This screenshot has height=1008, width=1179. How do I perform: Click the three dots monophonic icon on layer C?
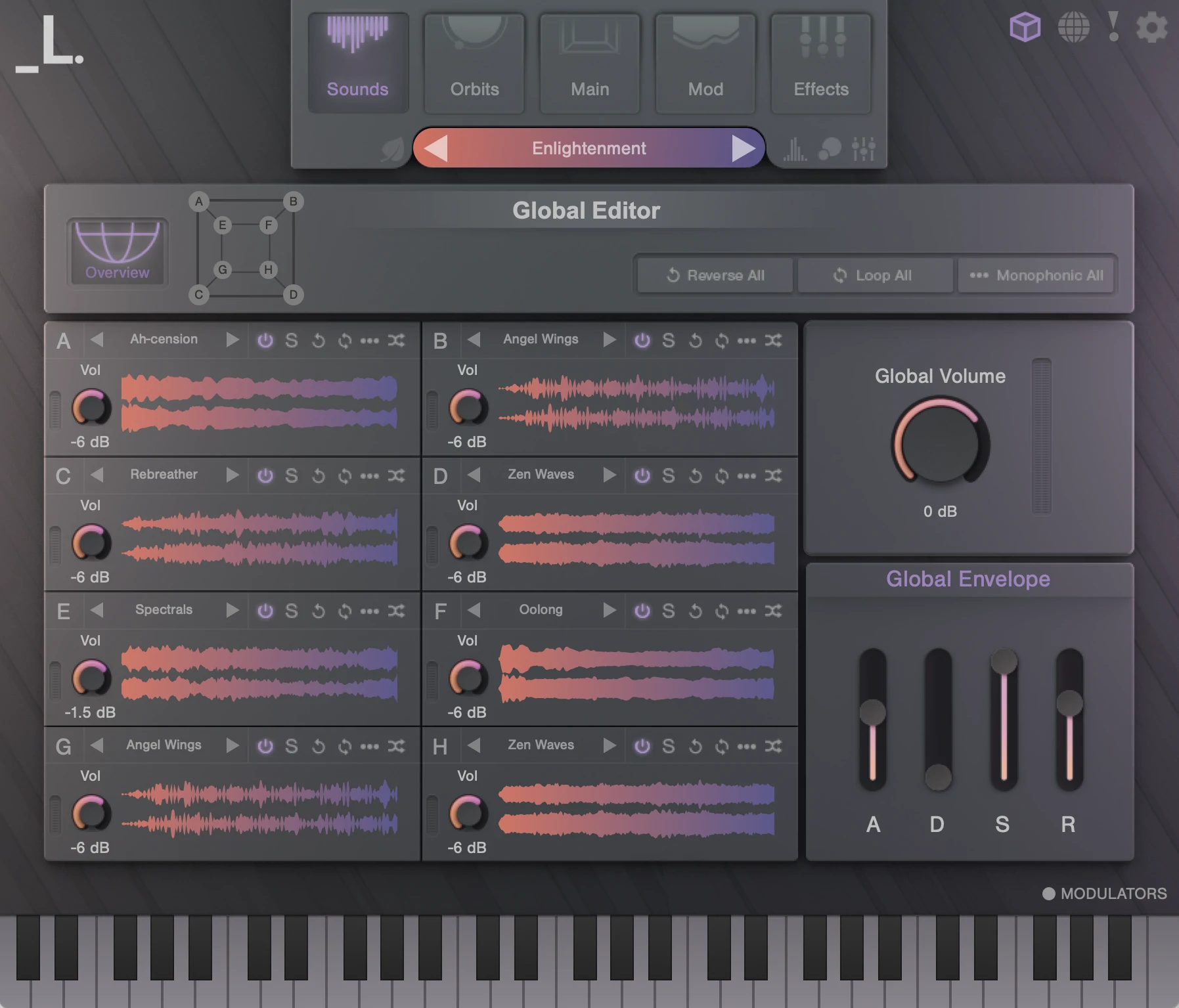pyautogui.click(x=369, y=475)
